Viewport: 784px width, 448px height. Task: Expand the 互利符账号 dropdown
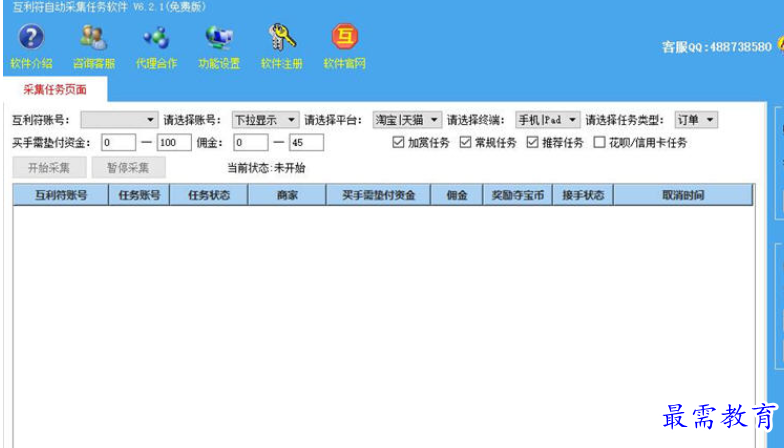(x=120, y=120)
